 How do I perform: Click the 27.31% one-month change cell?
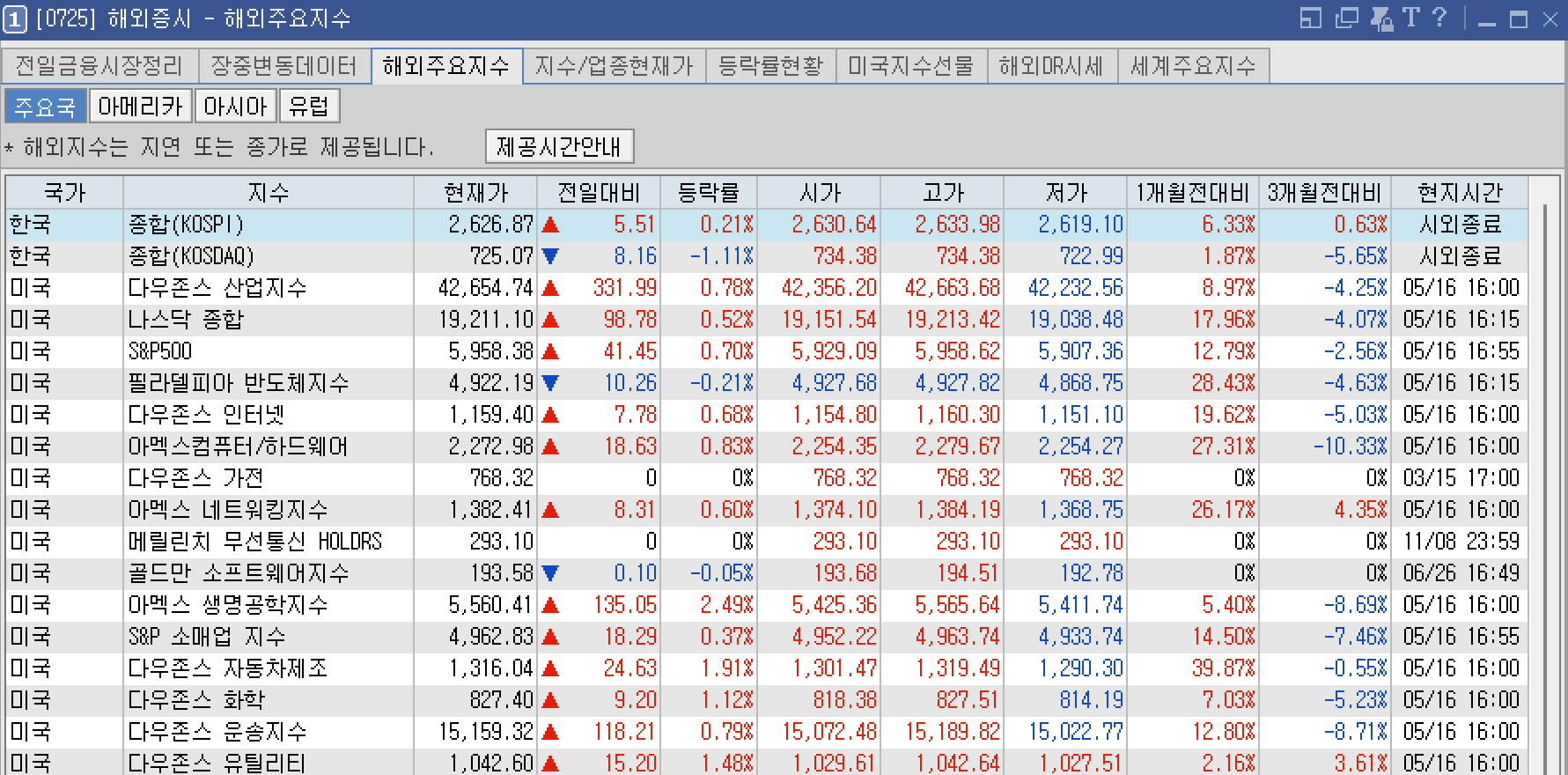pos(1224,447)
